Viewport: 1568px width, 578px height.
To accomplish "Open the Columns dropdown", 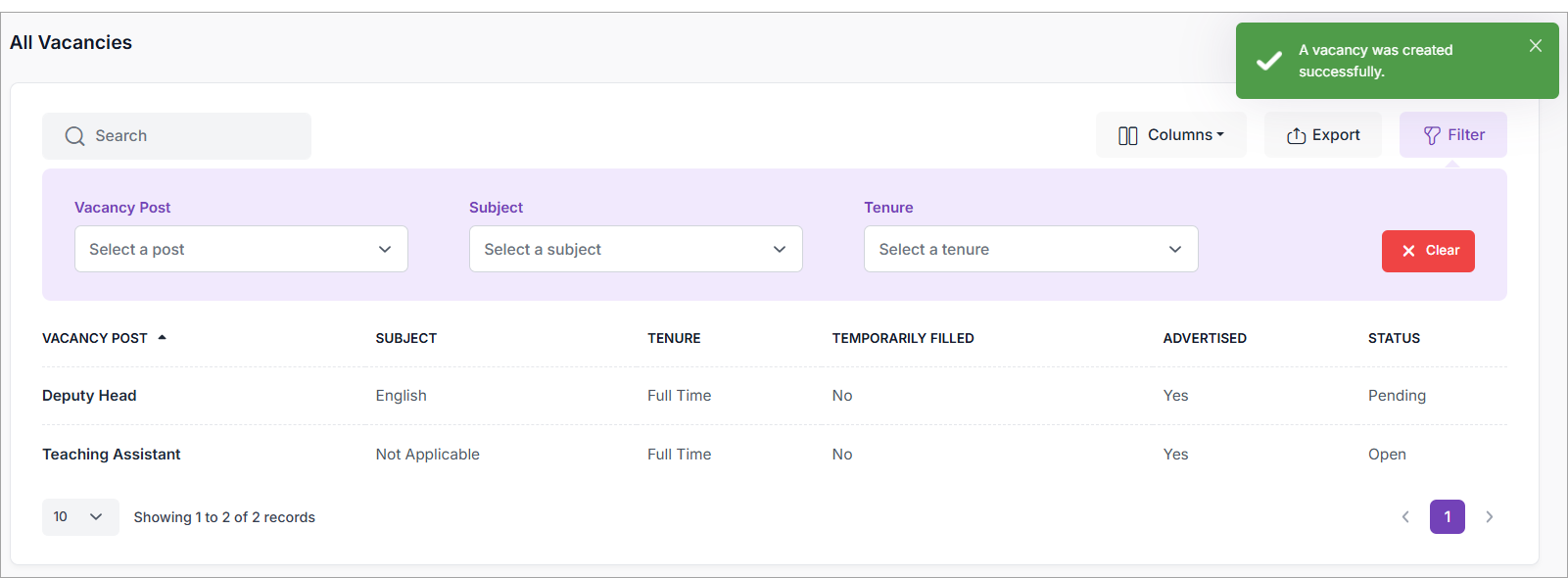I will point(1170,135).
